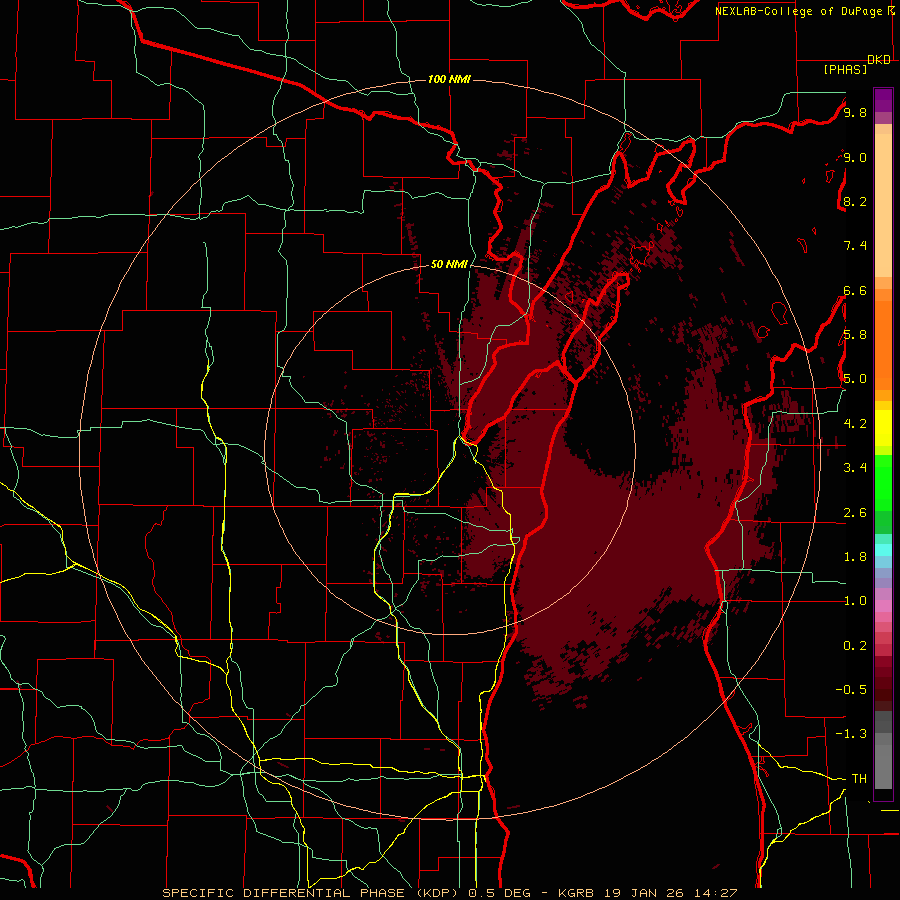This screenshot has width=900, height=900.
Task: Pick the bright green segment of the color bar
Action: (x=883, y=483)
